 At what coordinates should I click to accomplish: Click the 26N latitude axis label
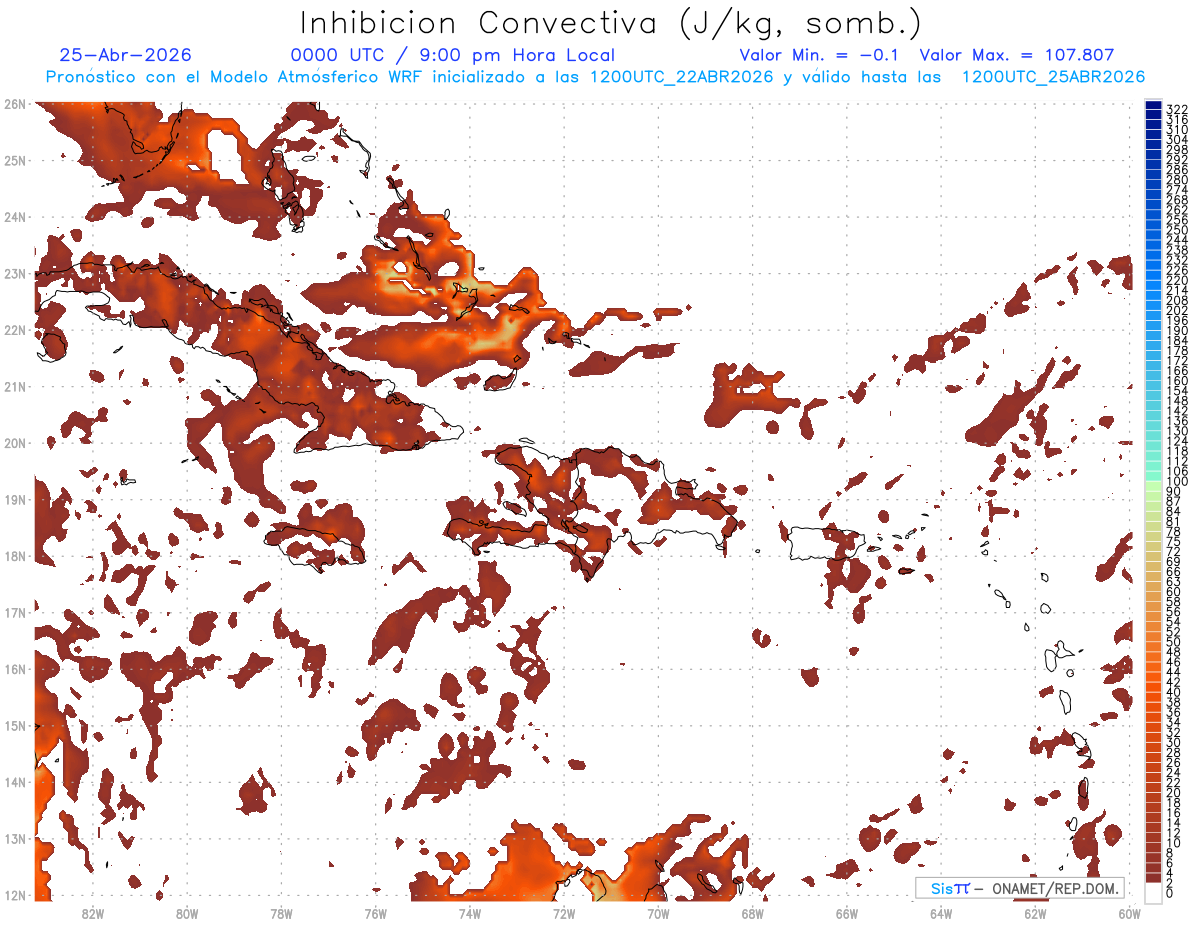[14, 104]
